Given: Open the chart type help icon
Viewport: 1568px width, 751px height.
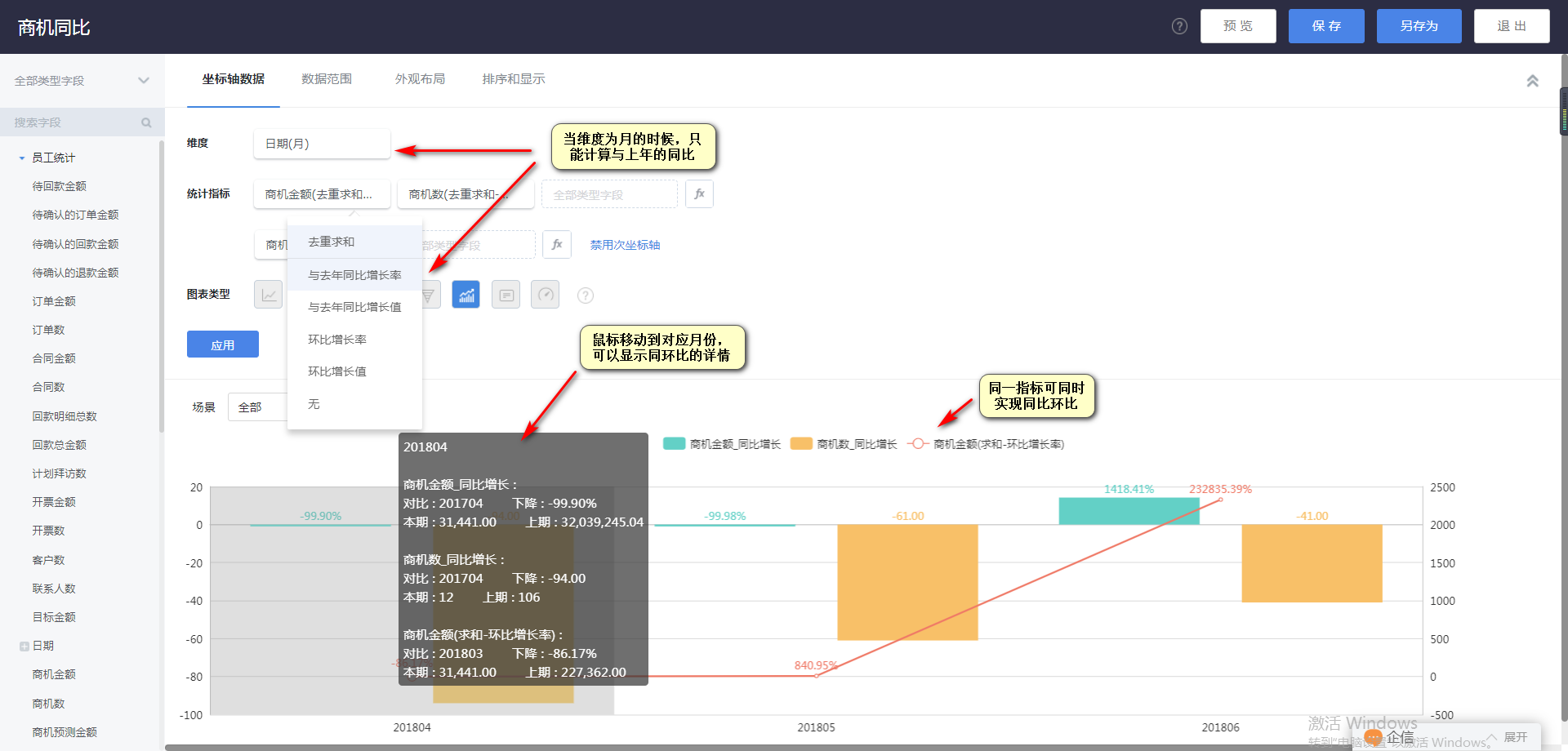Looking at the screenshot, I should 586,296.
